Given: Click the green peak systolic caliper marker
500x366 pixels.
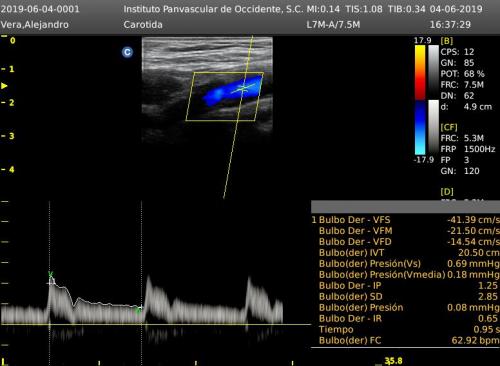Looking at the screenshot, I should [x=51, y=275].
